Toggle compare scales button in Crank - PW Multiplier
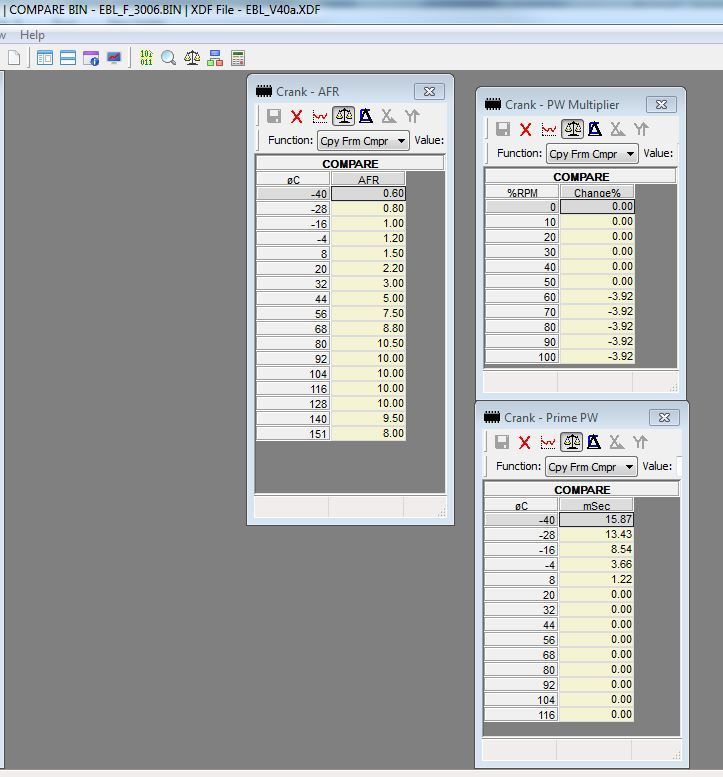Image resolution: width=723 pixels, height=777 pixels. coord(572,129)
